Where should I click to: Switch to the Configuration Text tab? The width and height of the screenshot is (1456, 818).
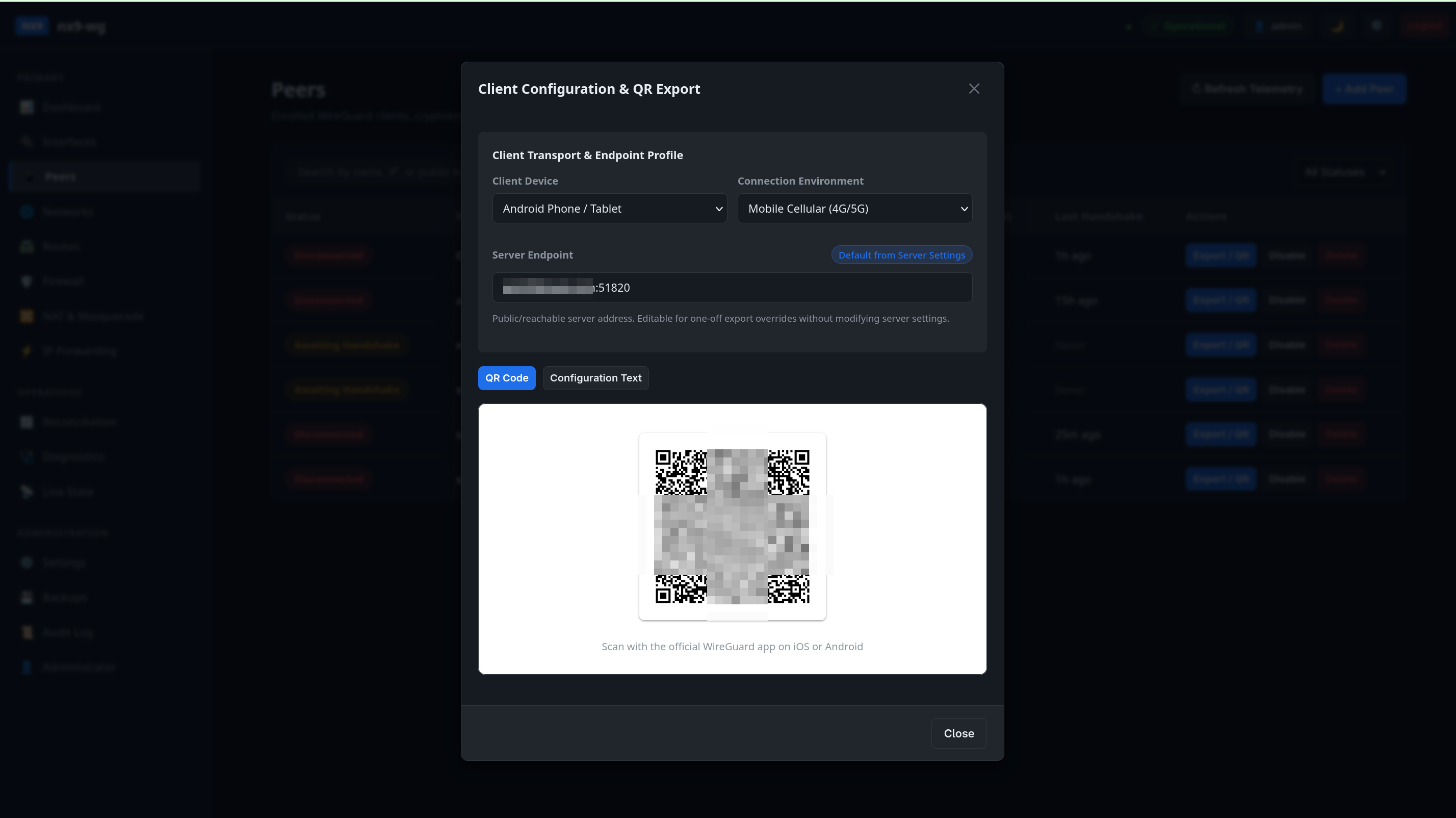tap(596, 378)
